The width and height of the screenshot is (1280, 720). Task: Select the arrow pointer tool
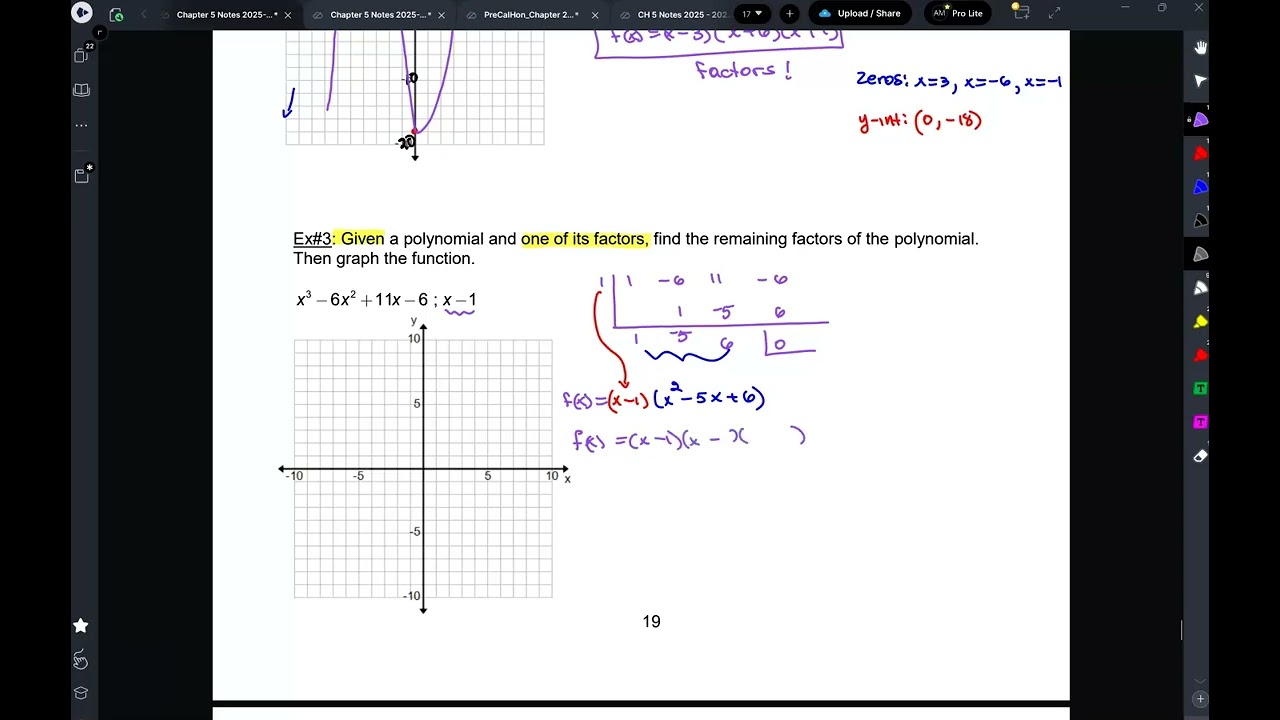1201,81
